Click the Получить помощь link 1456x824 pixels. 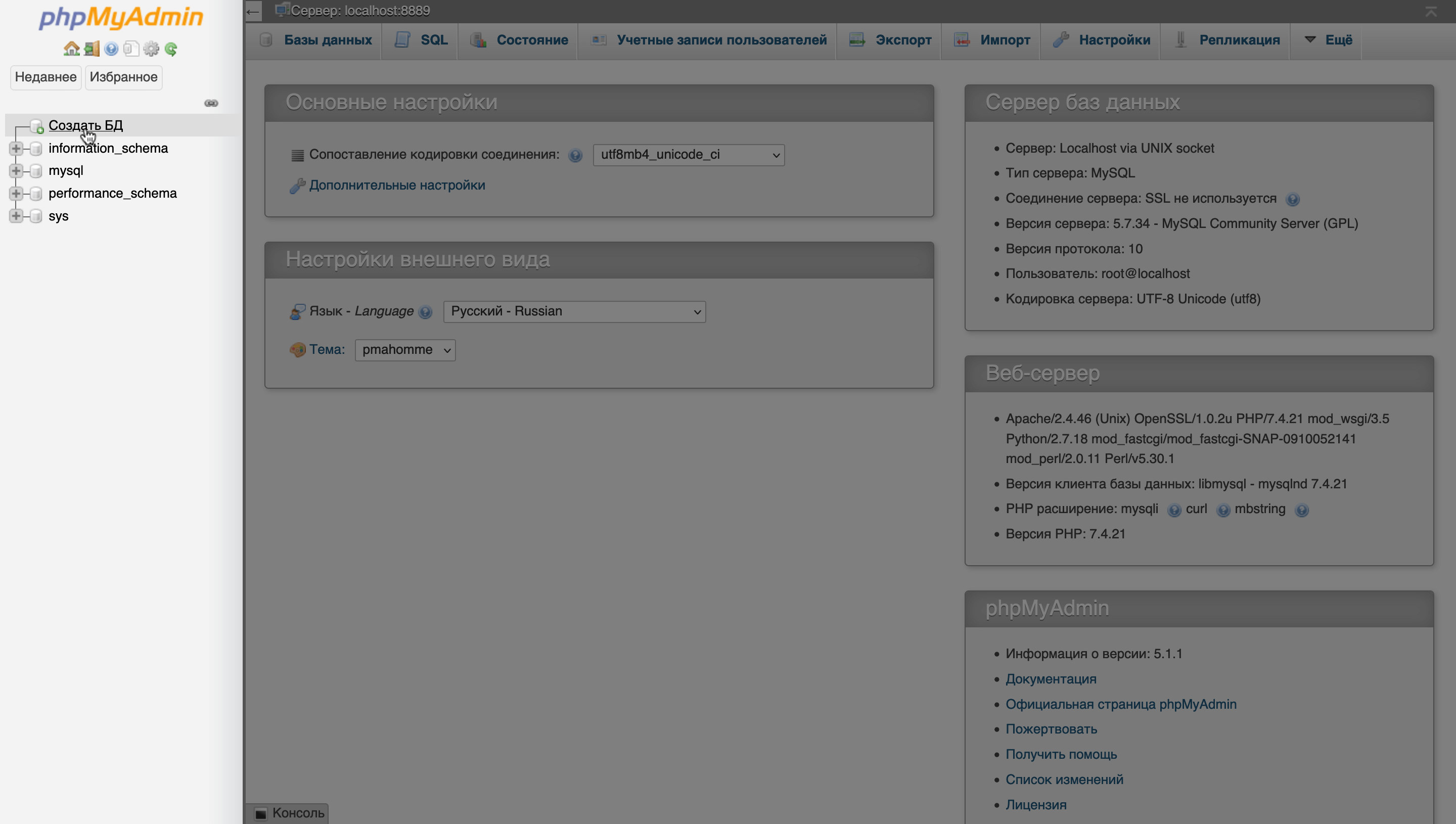[1061, 756]
